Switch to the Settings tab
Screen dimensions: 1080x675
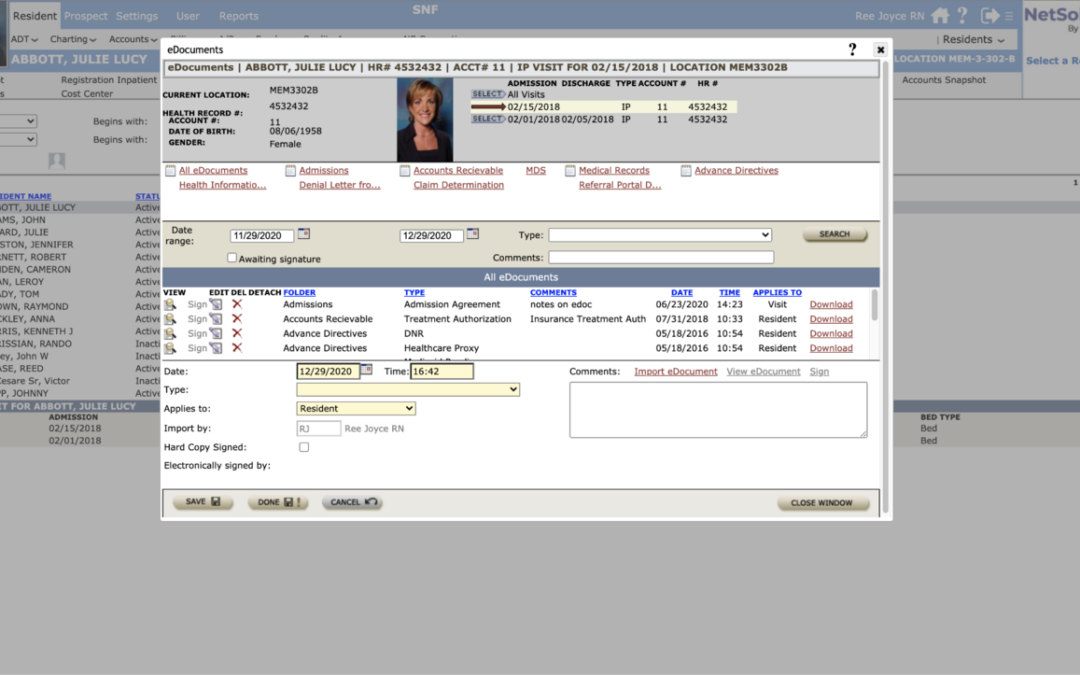coord(136,16)
